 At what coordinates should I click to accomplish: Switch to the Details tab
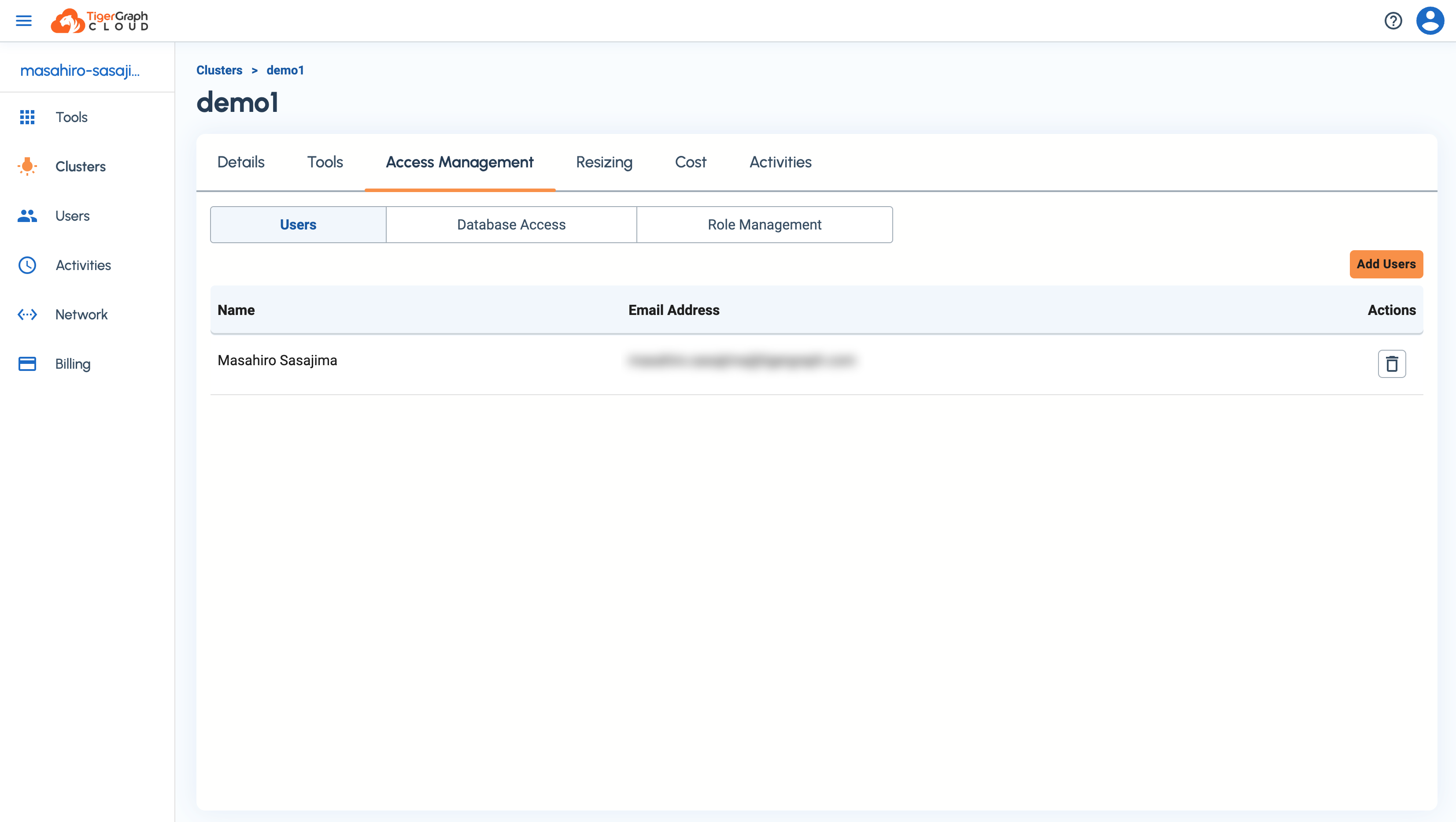tap(241, 162)
